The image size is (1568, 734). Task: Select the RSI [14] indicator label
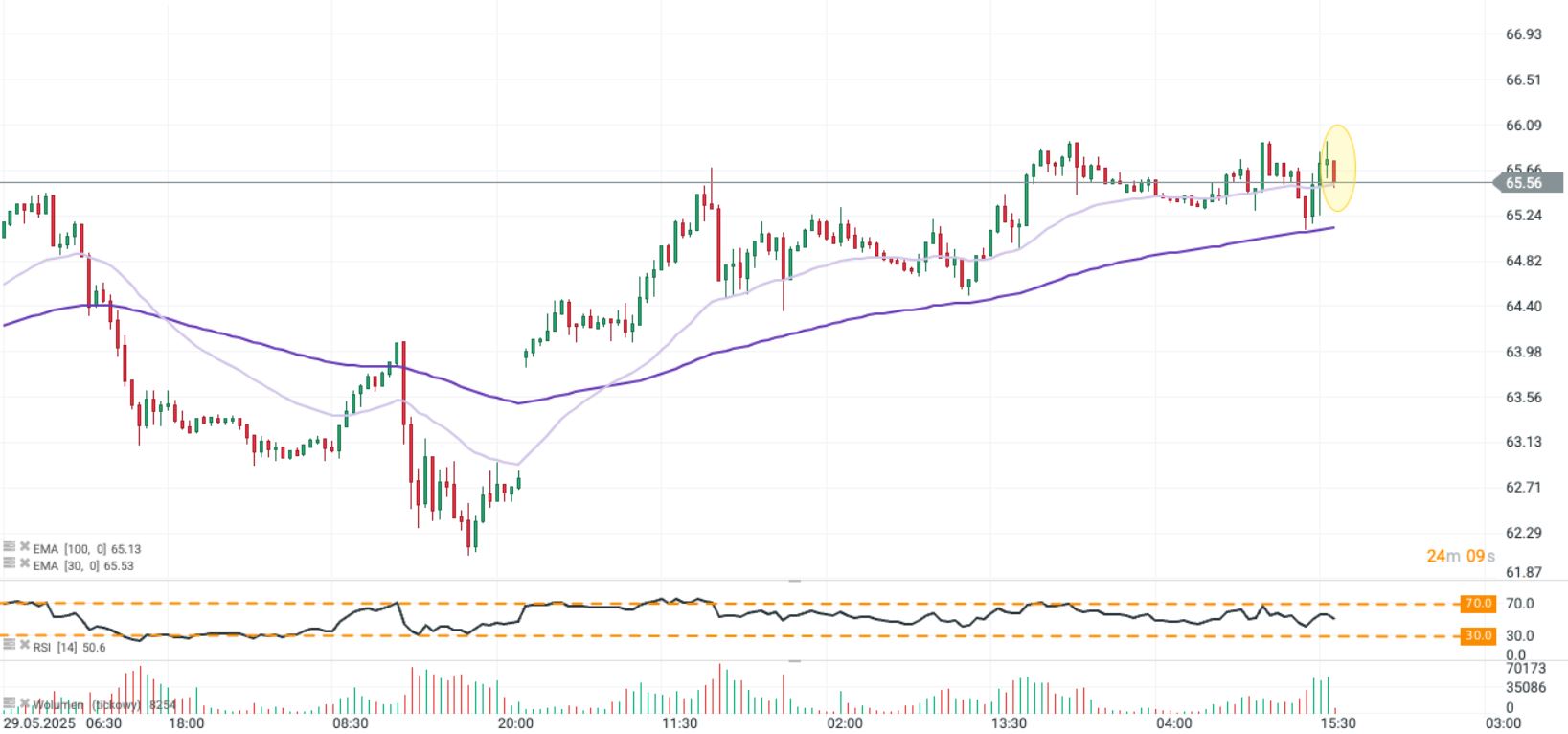coord(69,648)
